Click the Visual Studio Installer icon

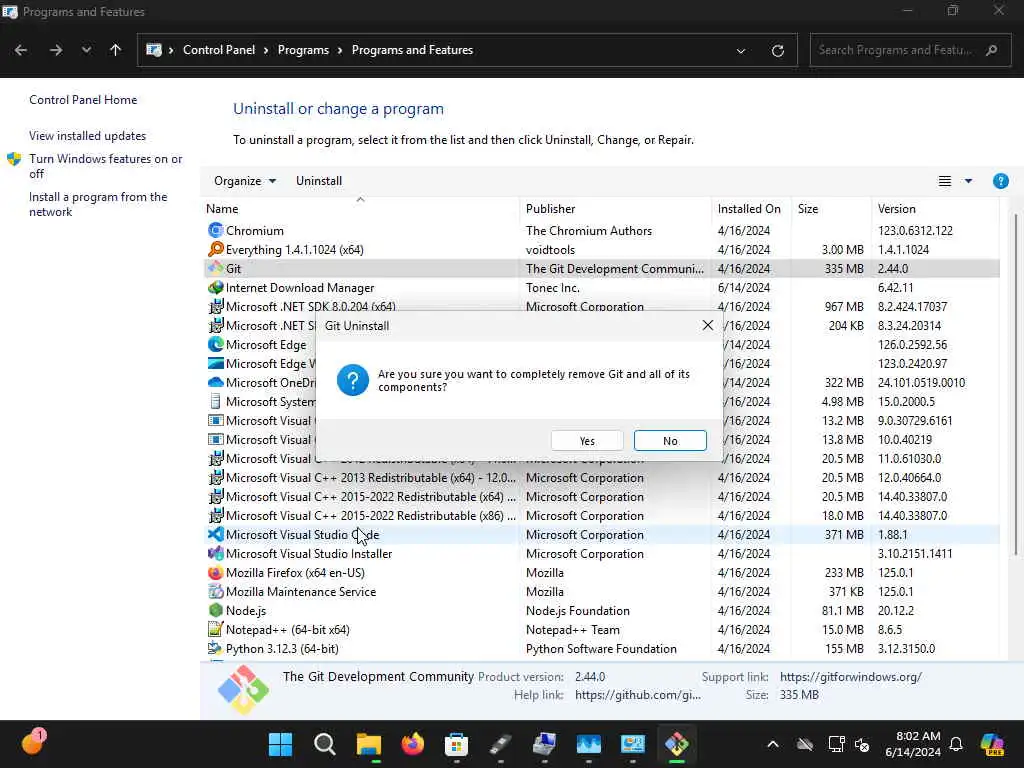[216, 553]
